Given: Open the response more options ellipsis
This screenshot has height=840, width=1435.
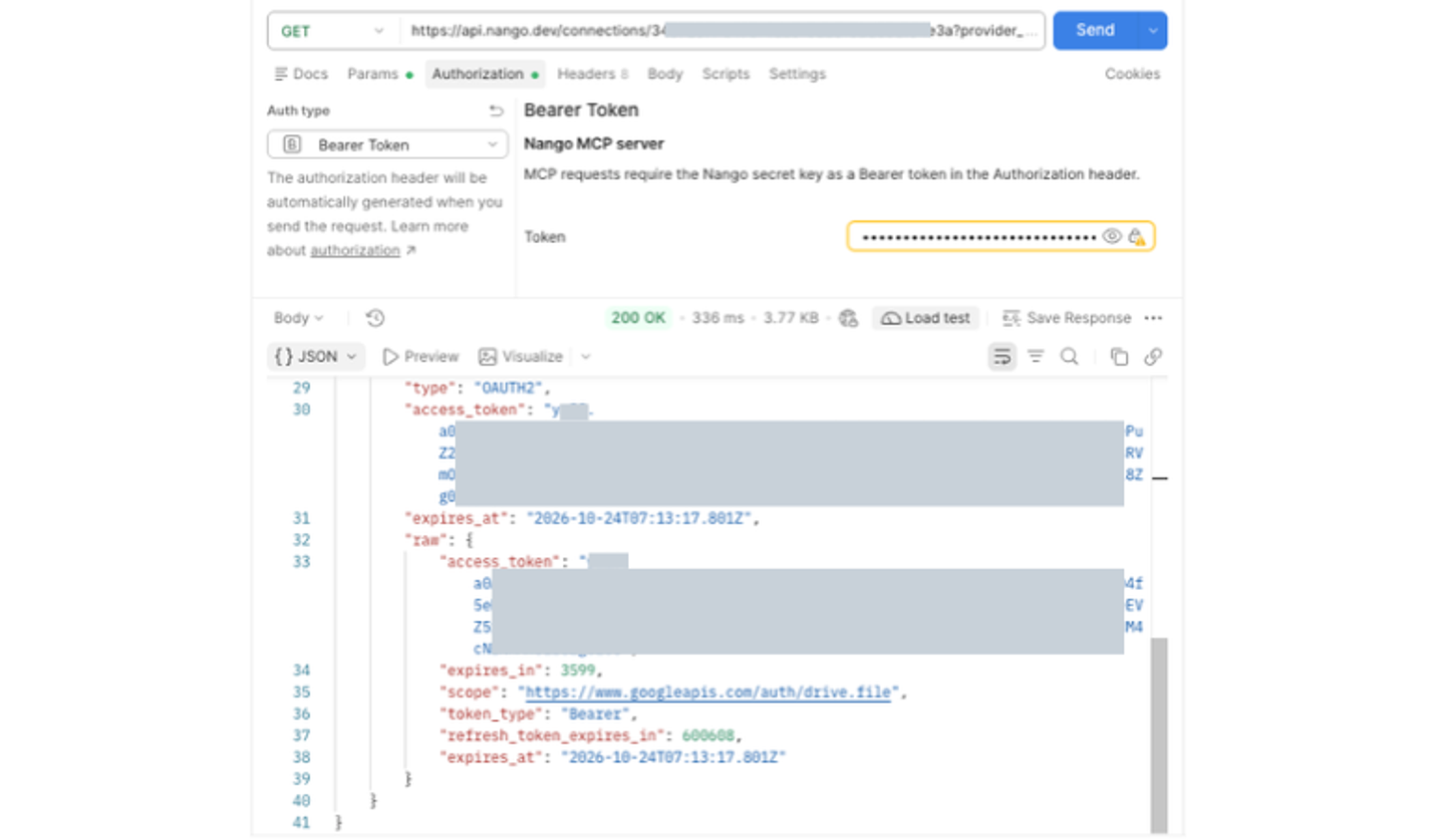Looking at the screenshot, I should point(1154,318).
